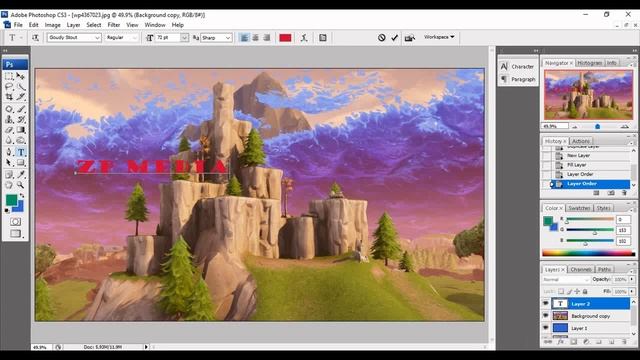Select the Pen tool
The width and height of the screenshot is (640, 360).
tap(9, 152)
